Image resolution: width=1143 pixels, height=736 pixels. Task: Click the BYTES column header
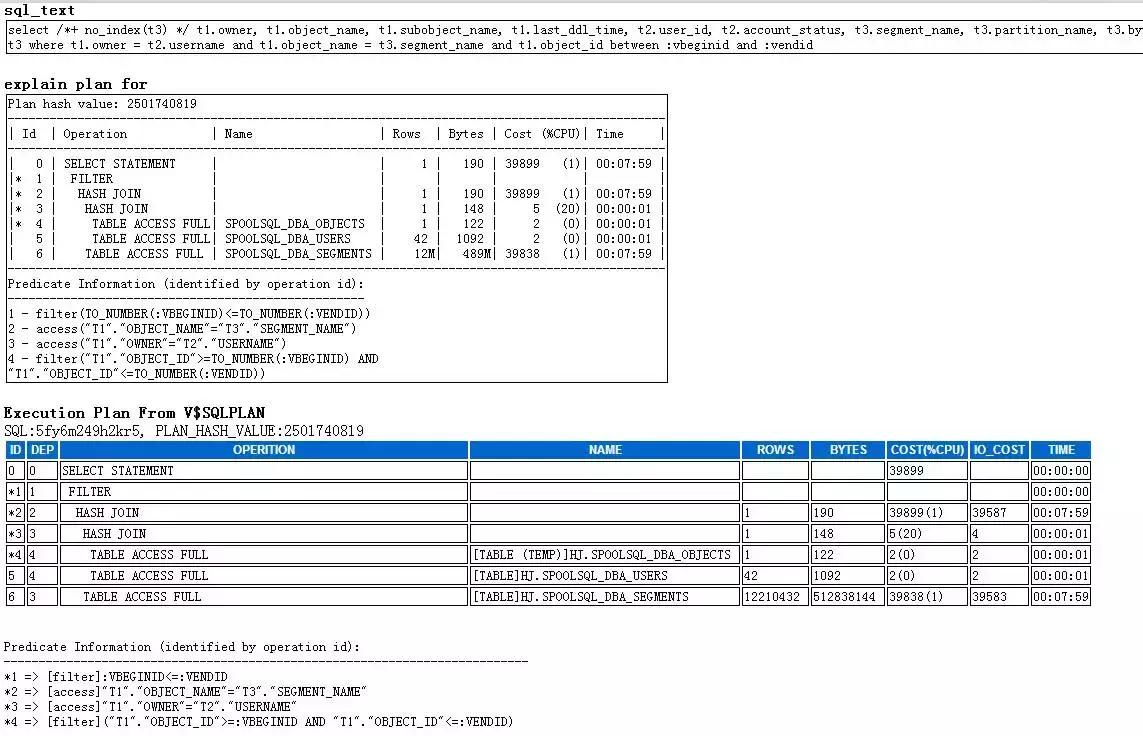coord(845,450)
